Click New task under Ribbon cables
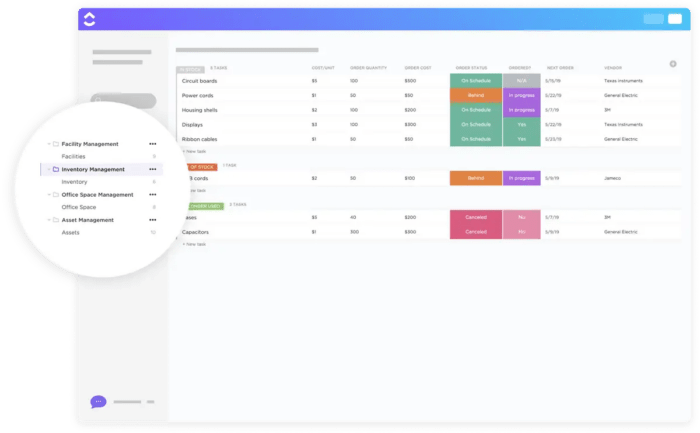700x433 pixels. coord(194,152)
